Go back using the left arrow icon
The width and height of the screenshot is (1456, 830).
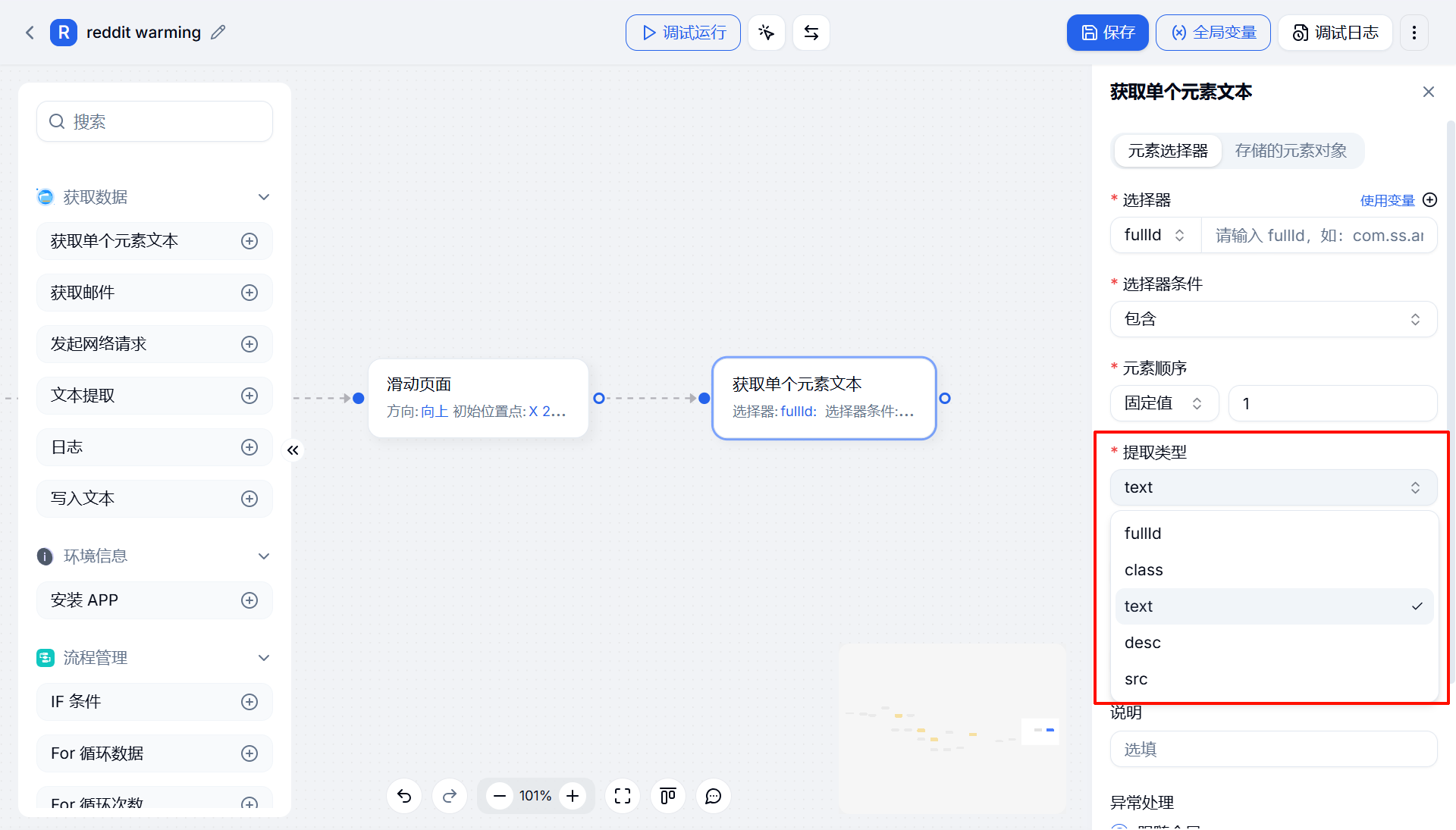[x=30, y=33]
